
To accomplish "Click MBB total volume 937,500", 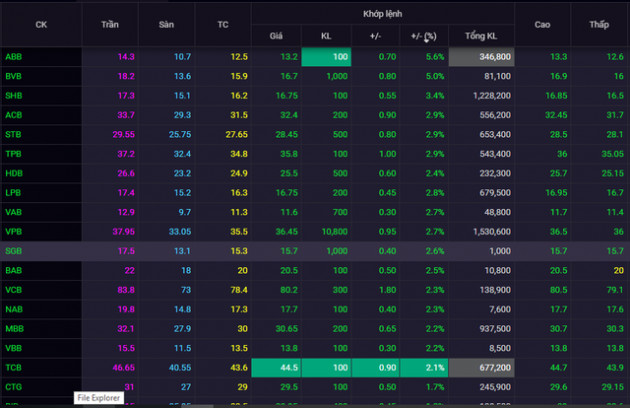I will point(495,329).
